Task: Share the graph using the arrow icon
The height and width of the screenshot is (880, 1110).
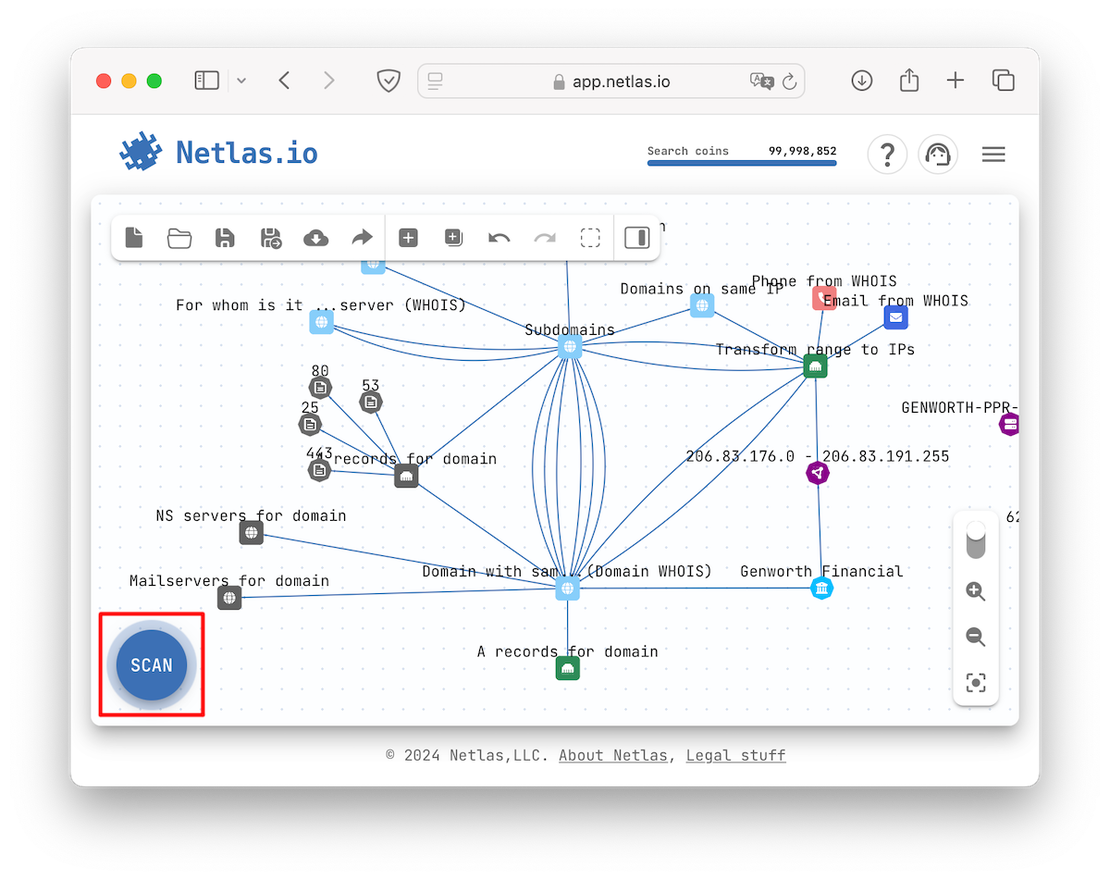Action: point(362,237)
